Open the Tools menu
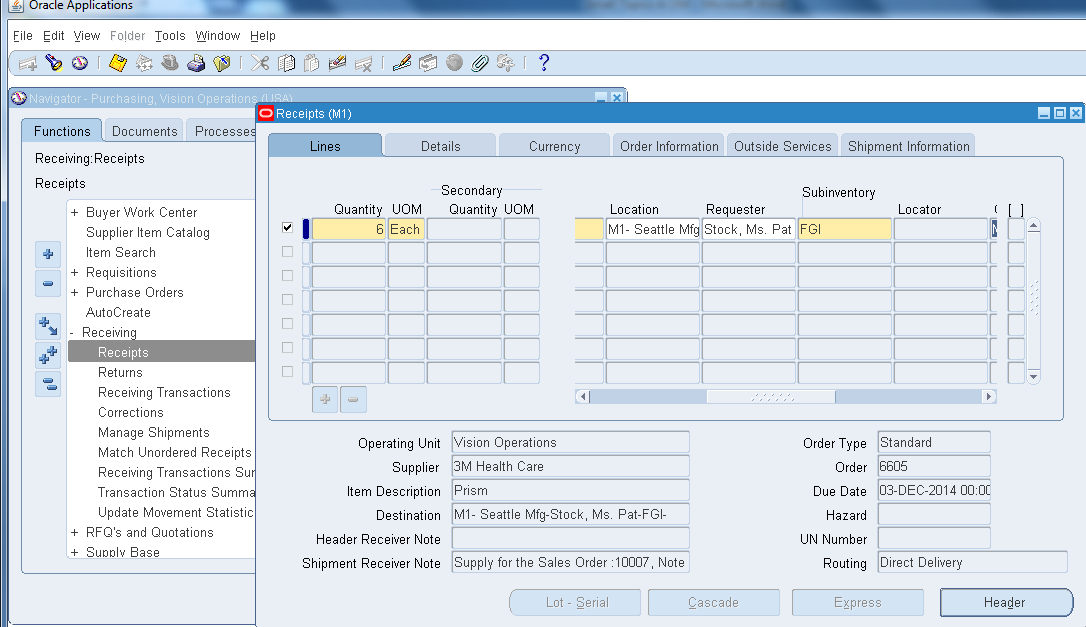The height and width of the screenshot is (627, 1086). coord(170,36)
